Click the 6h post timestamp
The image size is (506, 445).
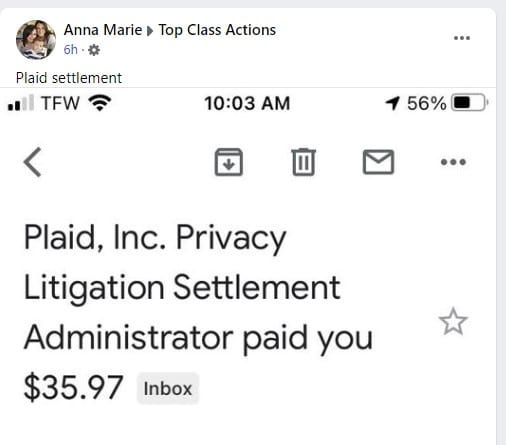[70, 50]
